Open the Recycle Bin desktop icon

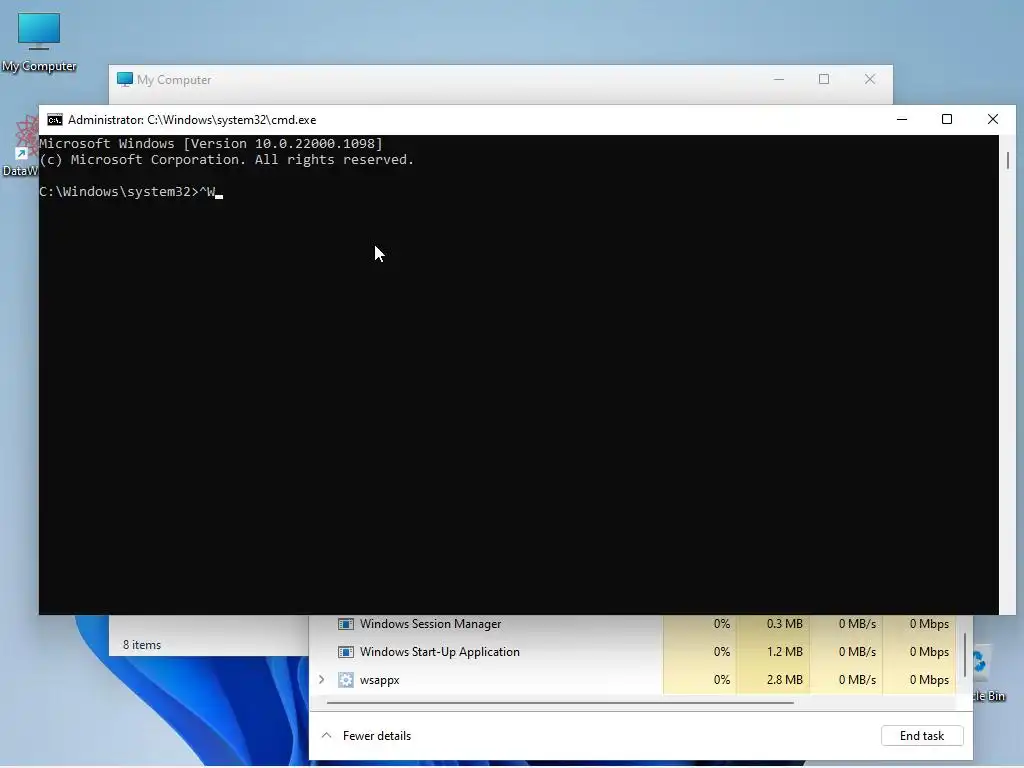(988, 673)
